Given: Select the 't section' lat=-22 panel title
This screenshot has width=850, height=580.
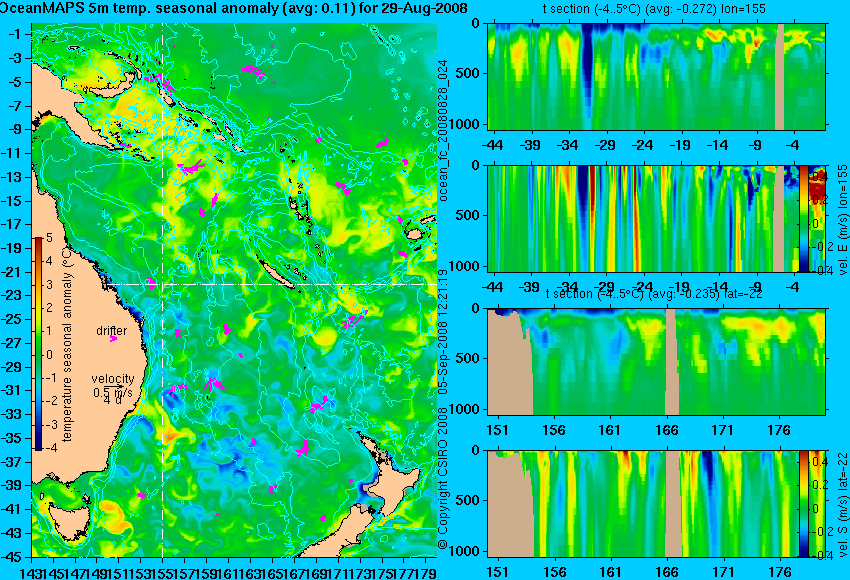Looking at the screenshot, I should (654, 294).
